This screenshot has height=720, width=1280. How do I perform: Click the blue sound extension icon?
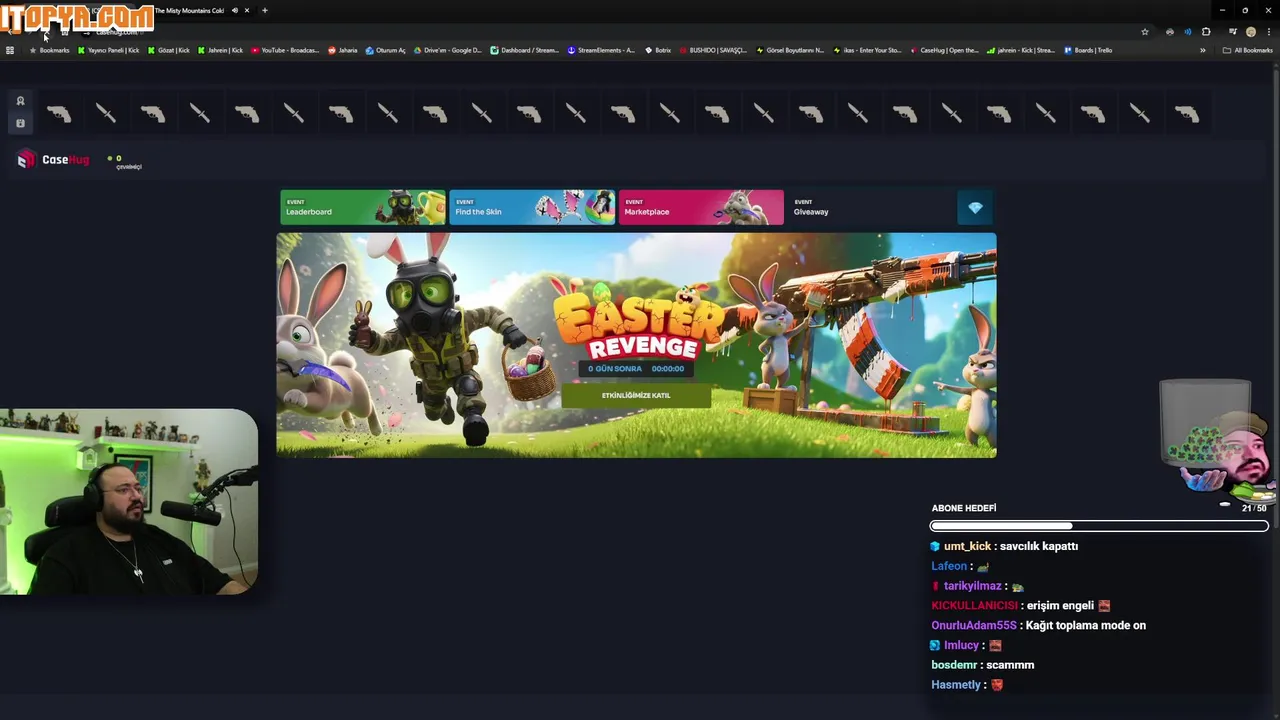[1188, 32]
